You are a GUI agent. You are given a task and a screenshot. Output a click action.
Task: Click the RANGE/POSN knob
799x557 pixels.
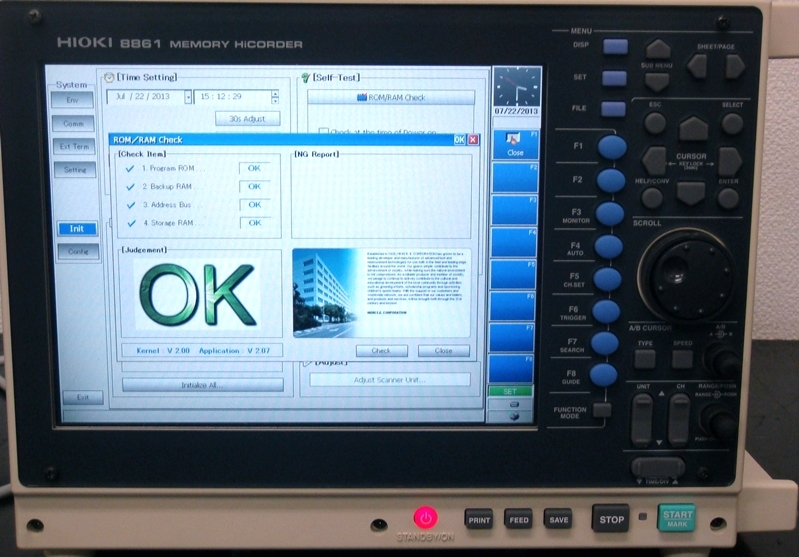pos(719,419)
